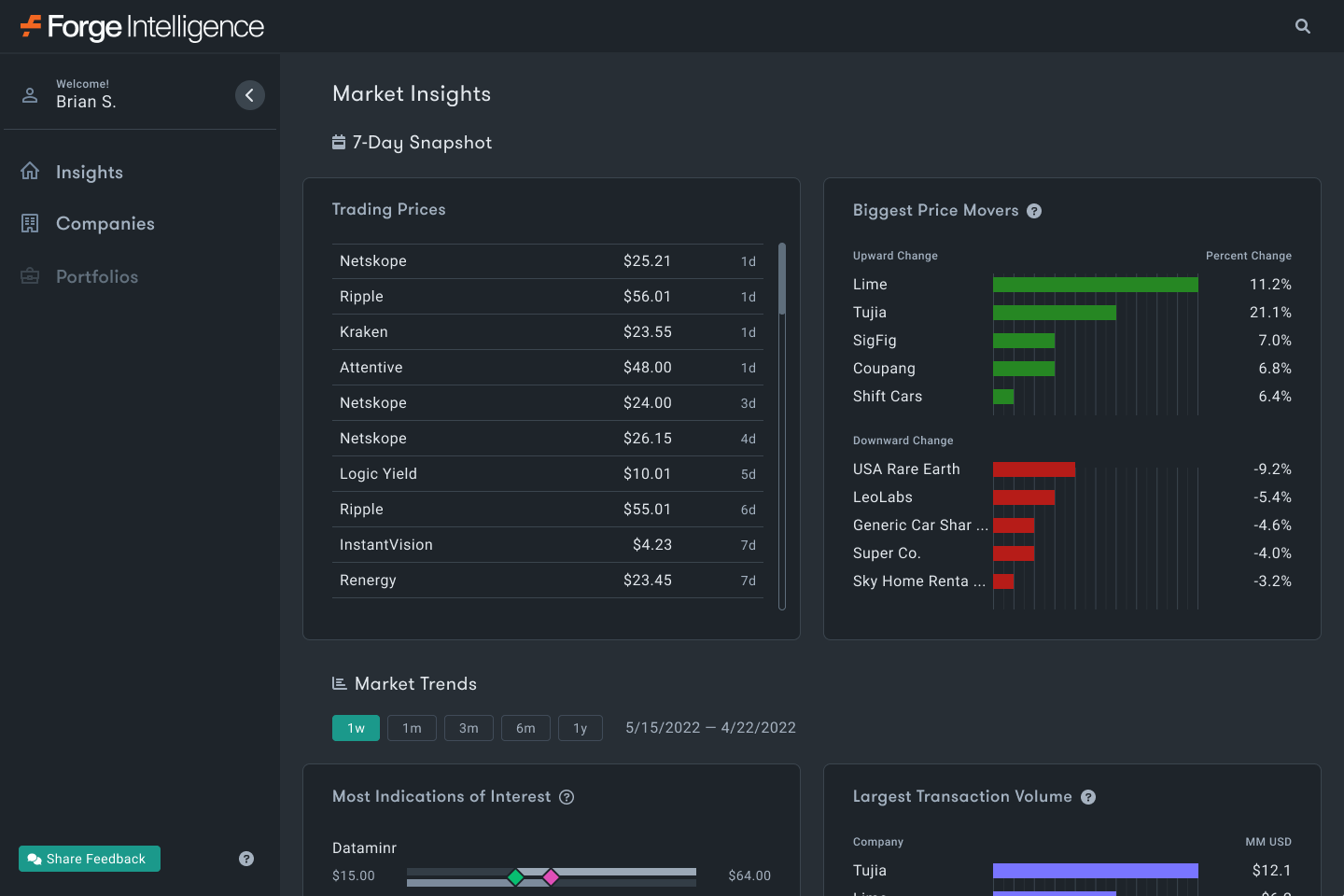
Task: Open the search magnifier icon
Action: click(x=1303, y=26)
